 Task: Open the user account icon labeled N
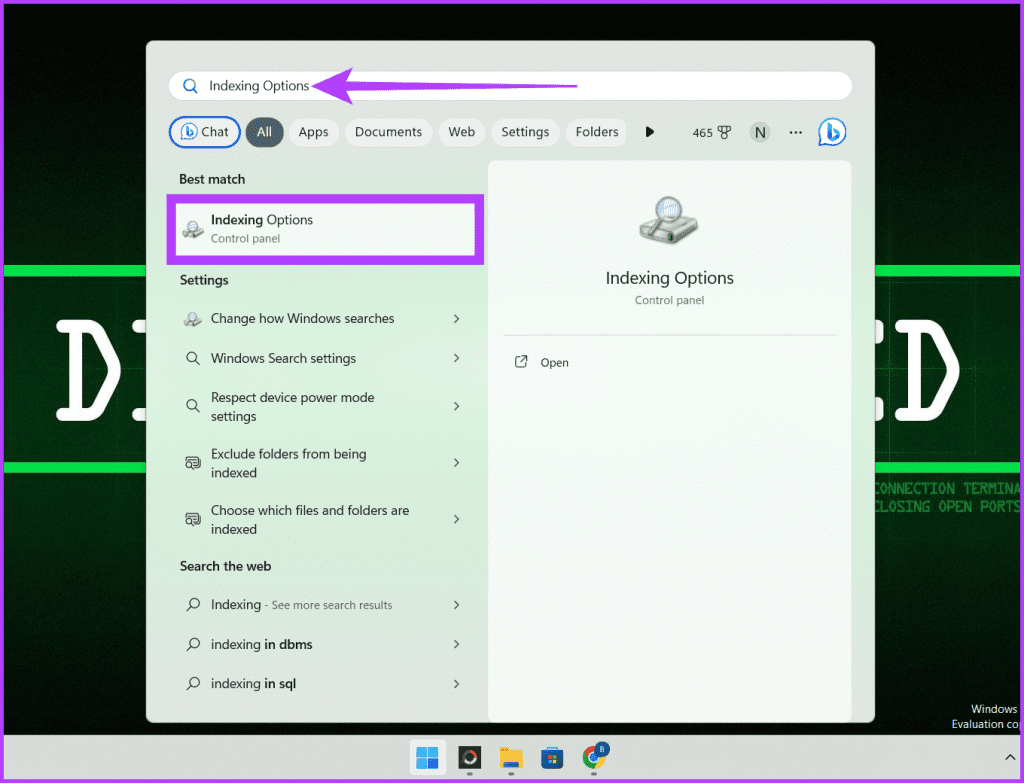click(x=760, y=132)
